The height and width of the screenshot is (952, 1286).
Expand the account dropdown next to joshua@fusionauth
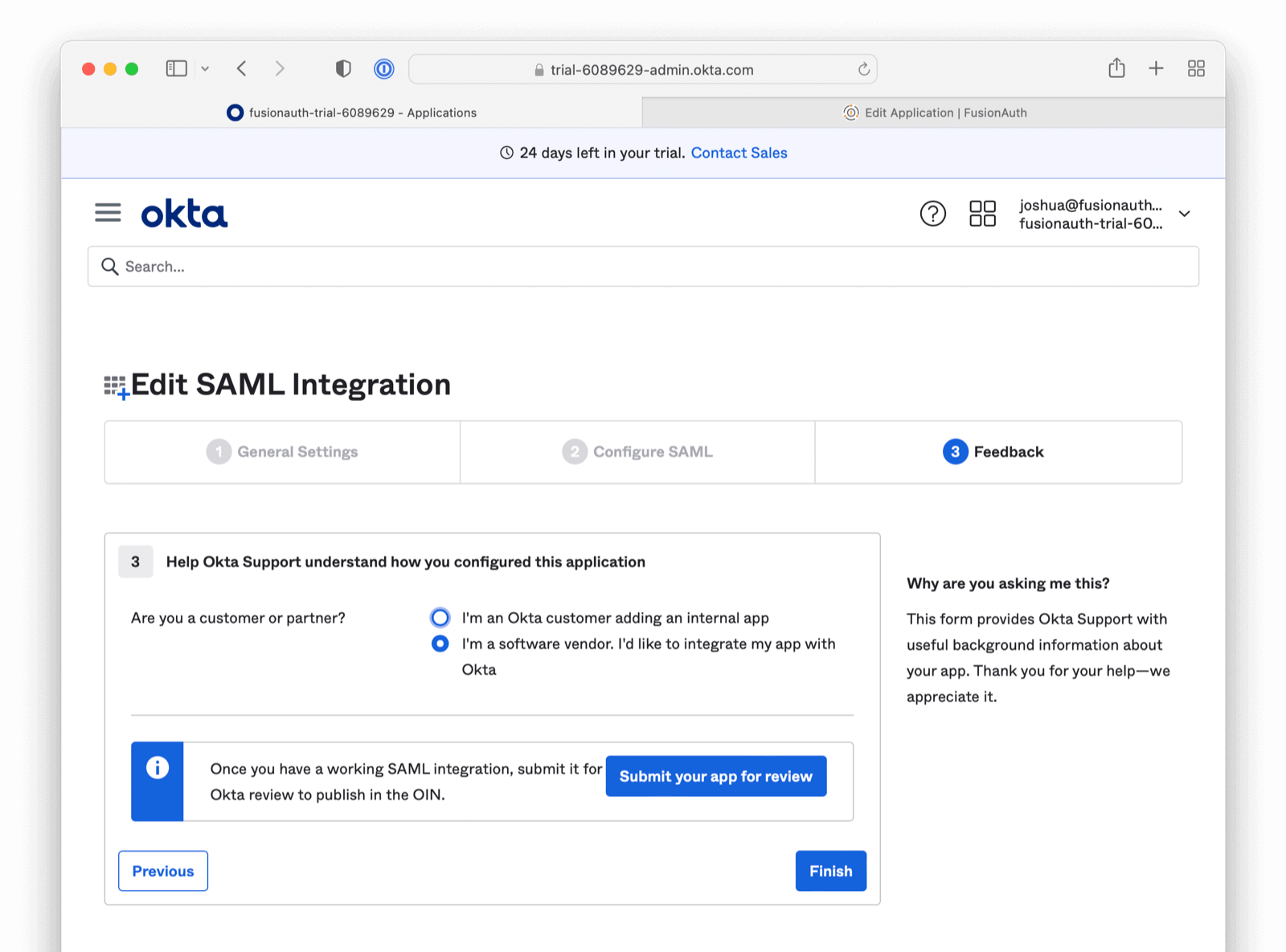pyautogui.click(x=1184, y=214)
